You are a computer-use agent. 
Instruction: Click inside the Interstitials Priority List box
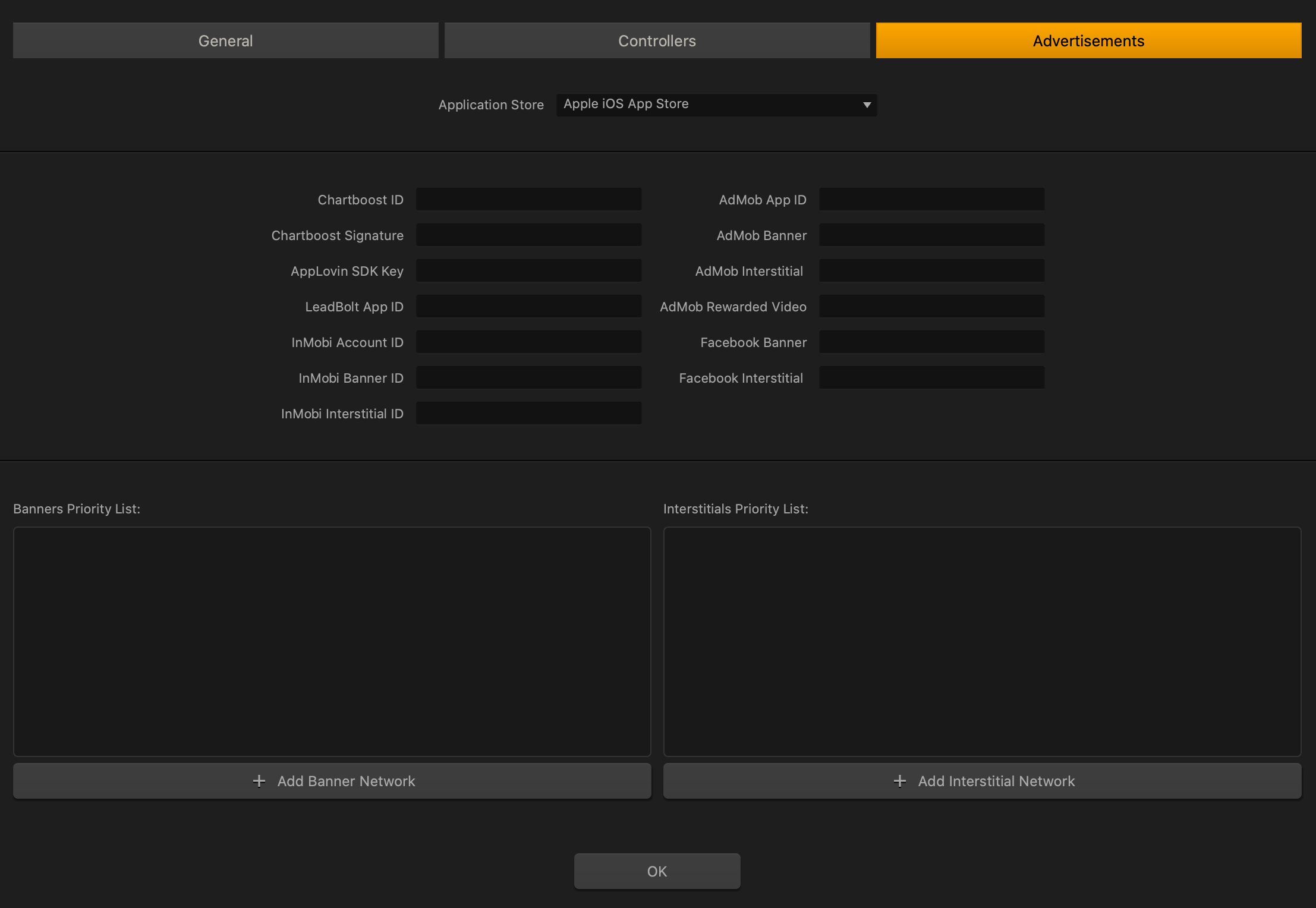(982, 641)
